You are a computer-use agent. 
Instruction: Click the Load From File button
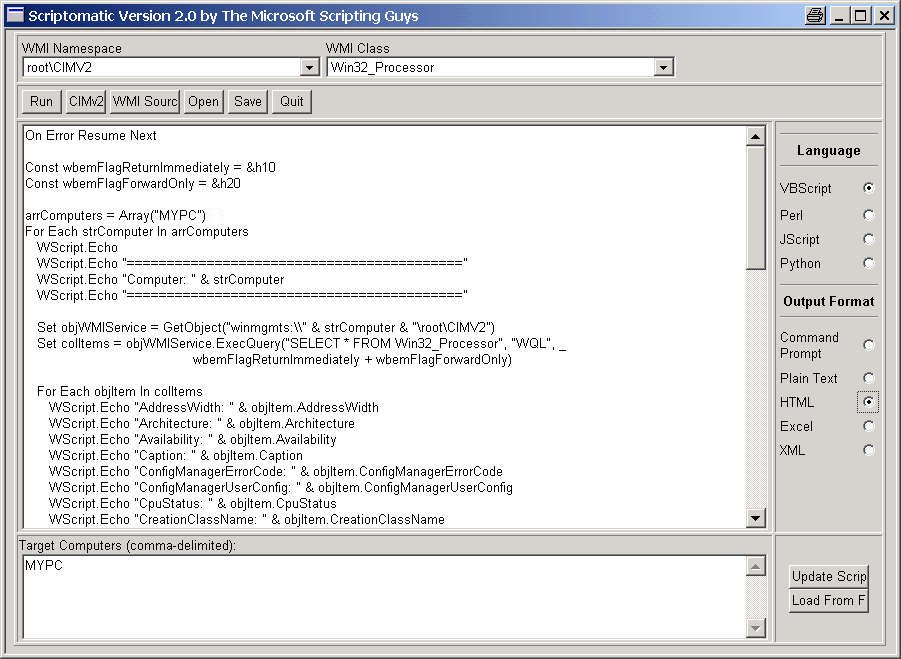[x=829, y=600]
